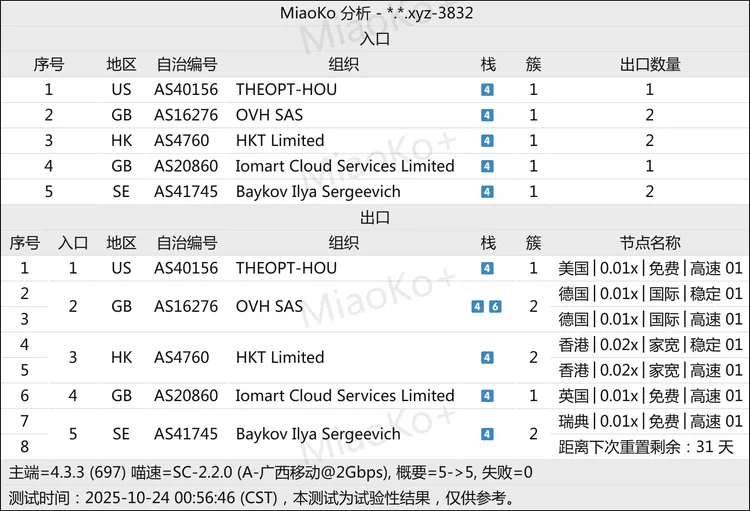Select AS16276 in the 入口 table
Viewport: 750px width, 511px height.
point(186,116)
